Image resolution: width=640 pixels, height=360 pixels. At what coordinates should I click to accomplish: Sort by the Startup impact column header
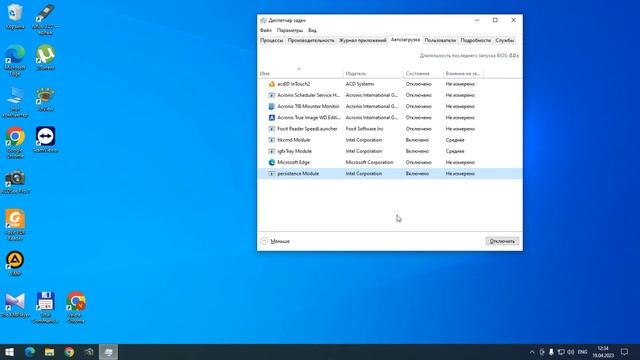click(x=463, y=73)
